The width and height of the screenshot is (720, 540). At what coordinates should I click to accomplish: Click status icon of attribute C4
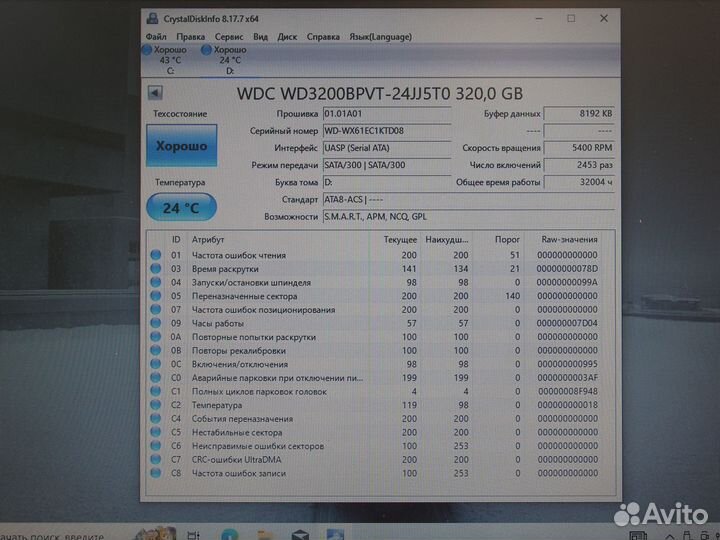pyautogui.click(x=156, y=419)
